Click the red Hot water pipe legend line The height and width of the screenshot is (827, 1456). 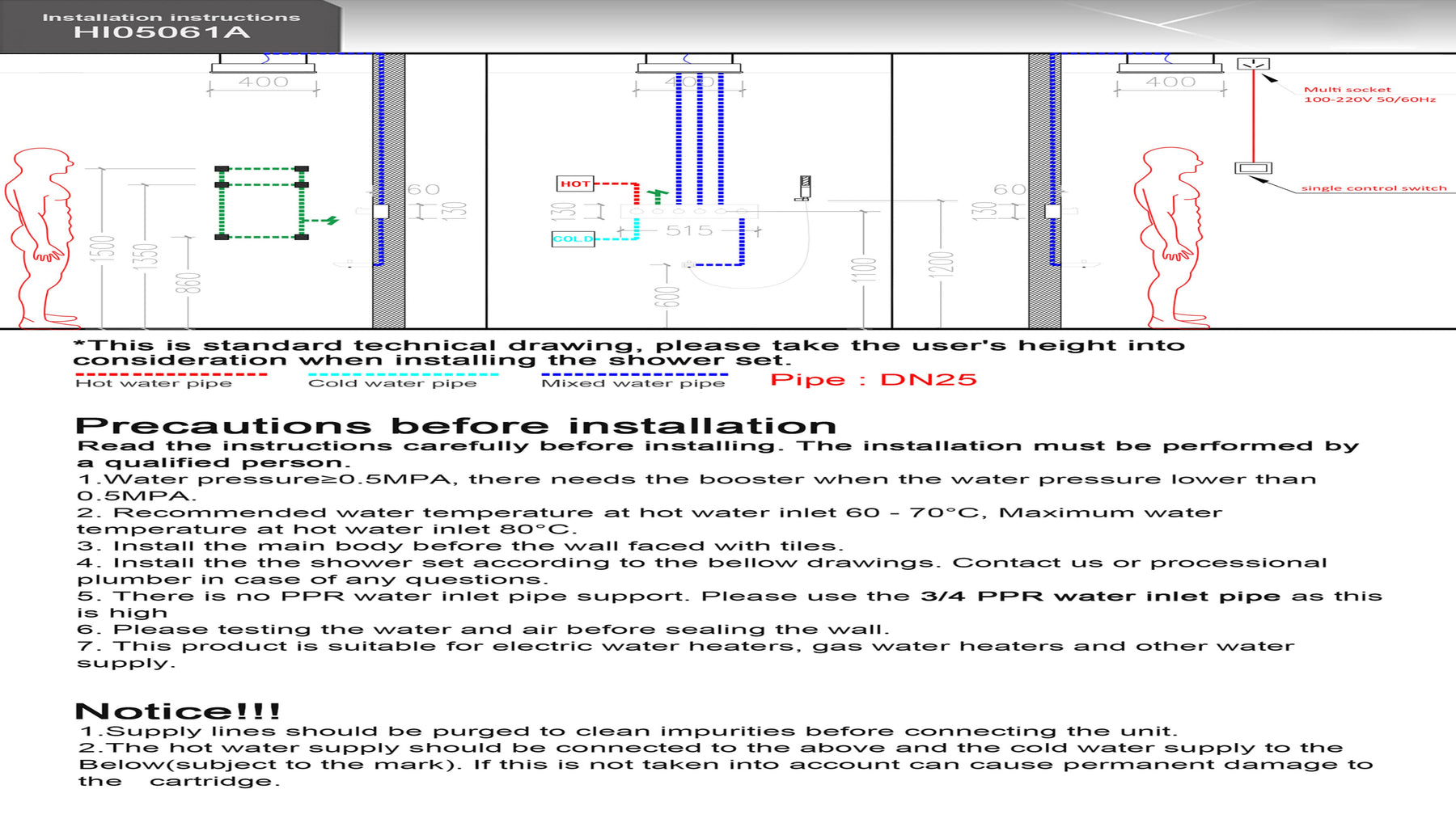coord(171,374)
